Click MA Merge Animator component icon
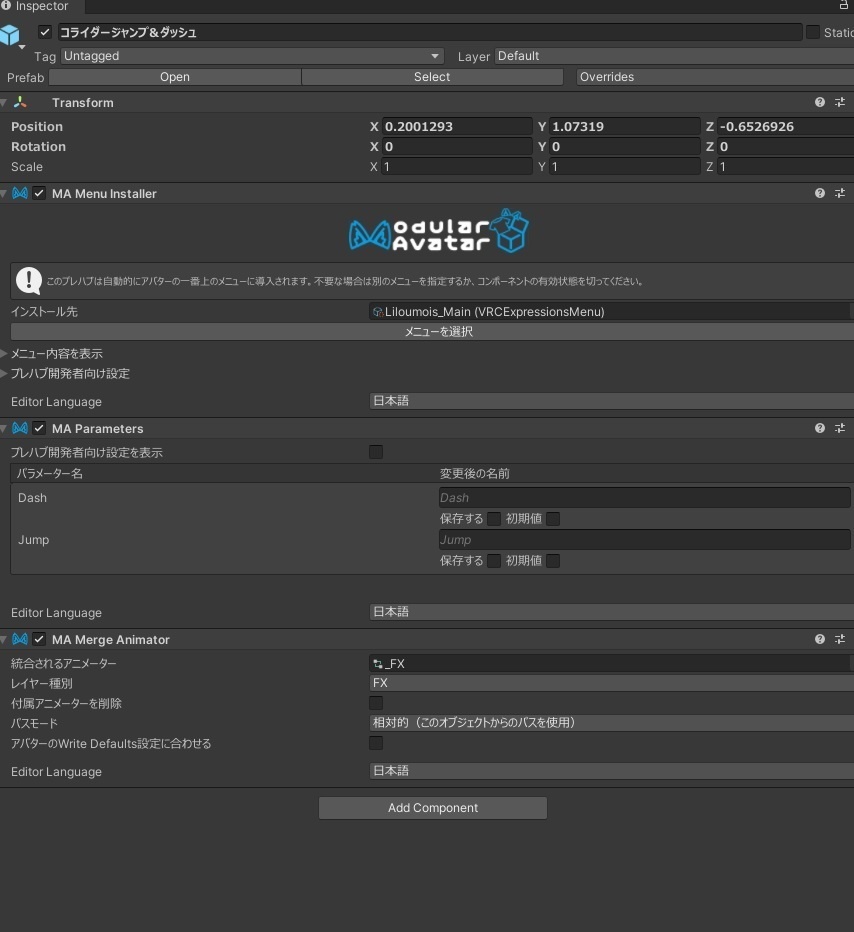 (x=20, y=639)
